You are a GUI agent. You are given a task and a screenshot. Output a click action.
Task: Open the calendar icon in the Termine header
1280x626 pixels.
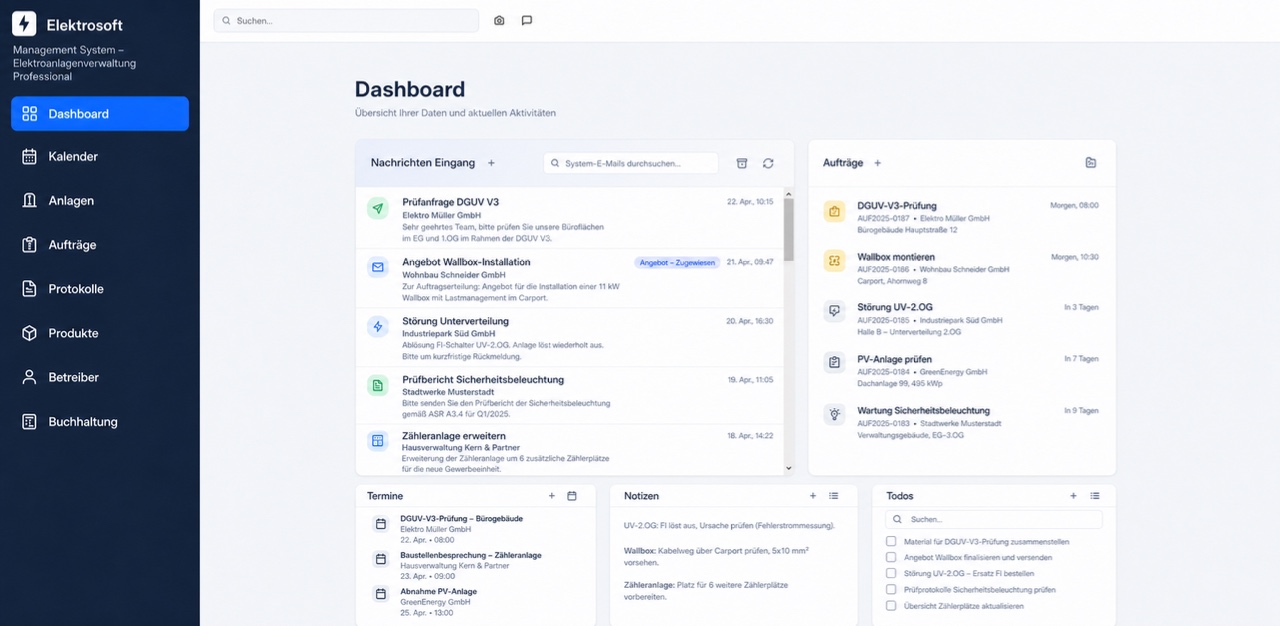[x=572, y=496]
